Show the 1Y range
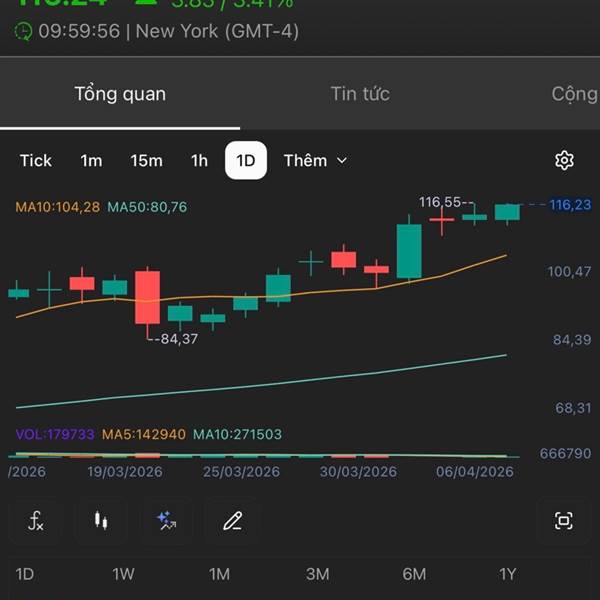600x600 pixels. tap(507, 574)
